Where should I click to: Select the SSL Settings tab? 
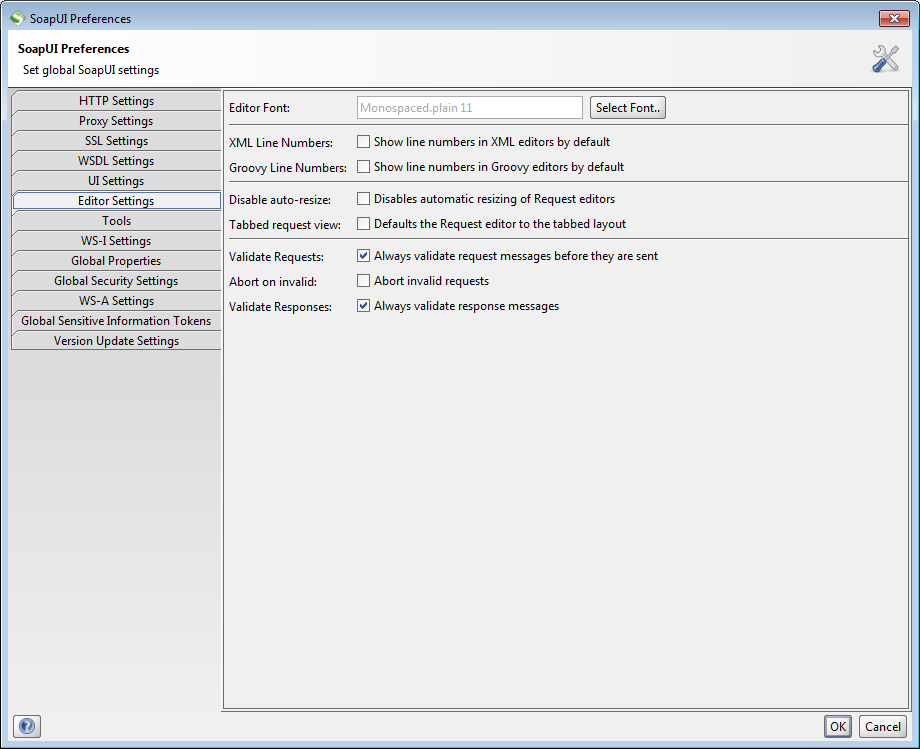pos(116,141)
